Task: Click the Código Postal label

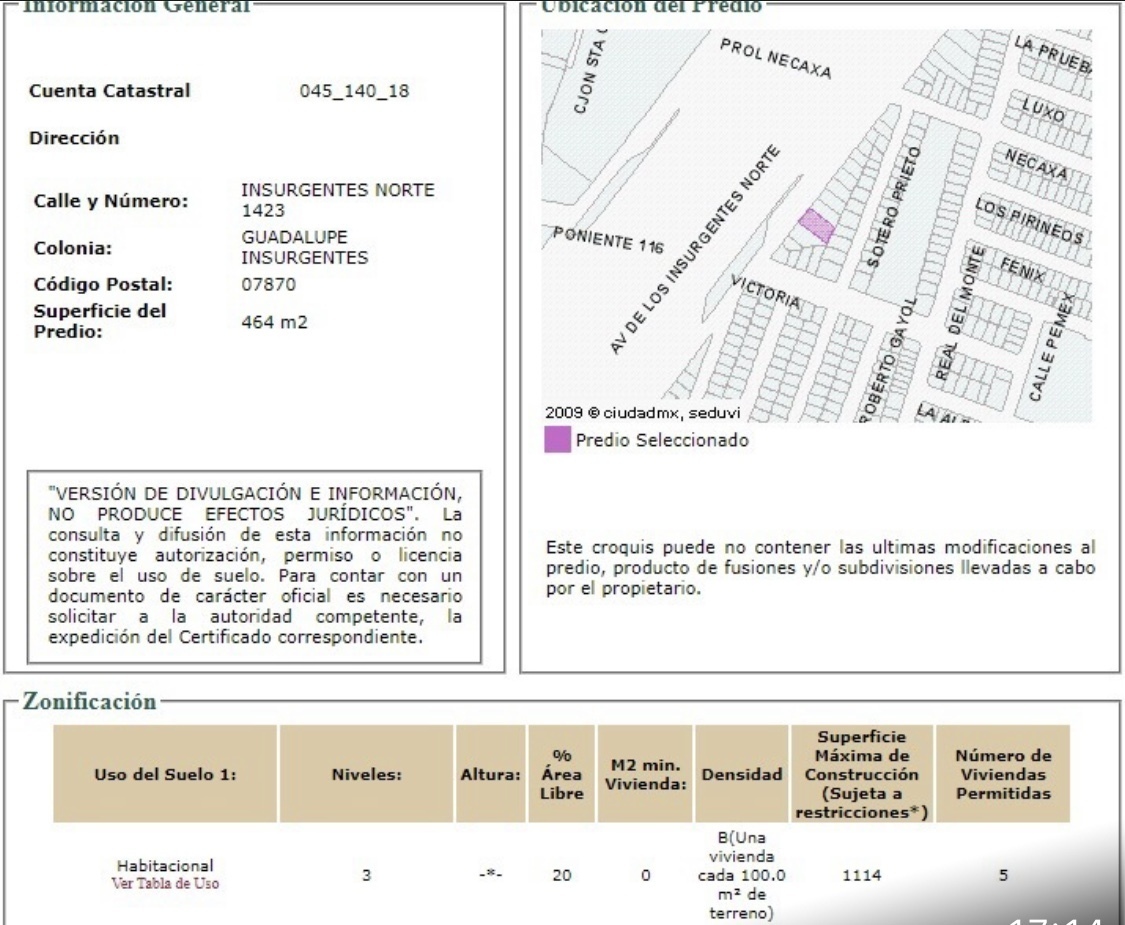Action: click(x=103, y=284)
